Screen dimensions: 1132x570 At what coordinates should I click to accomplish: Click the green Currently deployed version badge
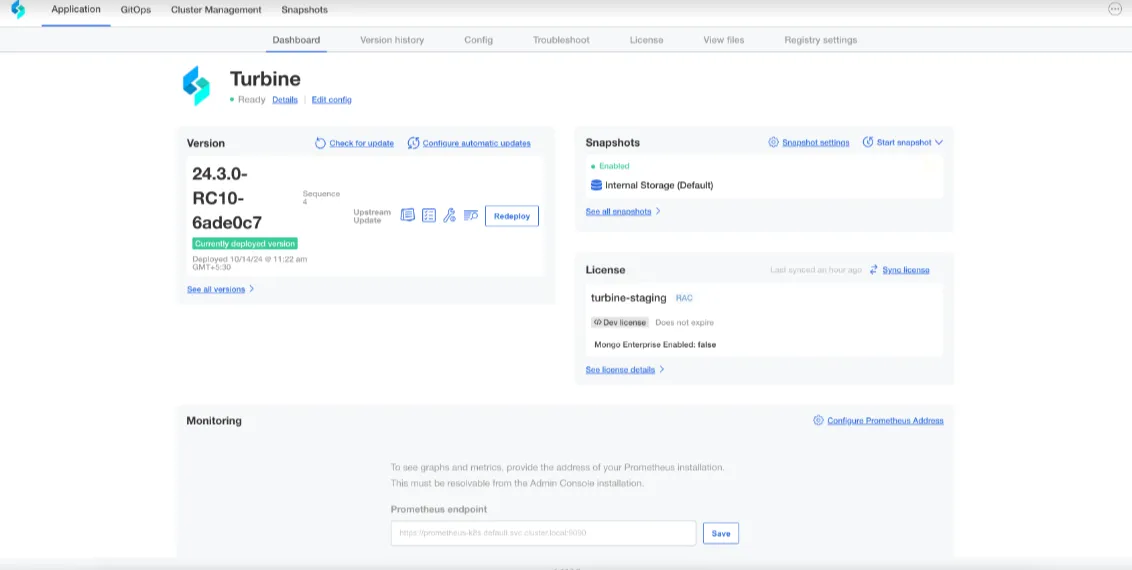click(x=245, y=244)
